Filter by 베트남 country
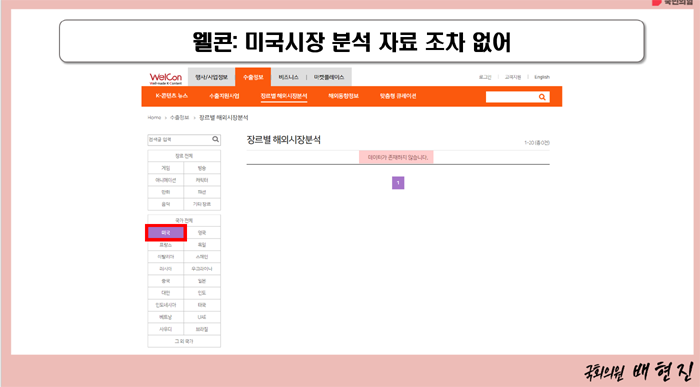The width and height of the screenshot is (700, 387). tap(166, 317)
